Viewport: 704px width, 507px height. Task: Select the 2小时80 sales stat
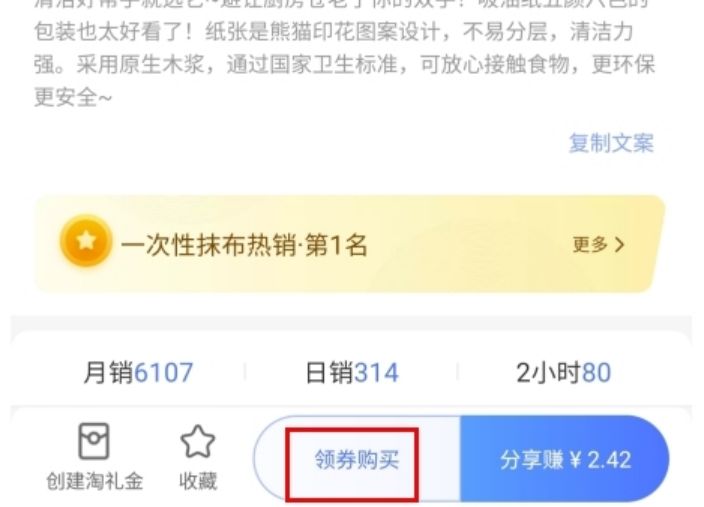click(563, 373)
